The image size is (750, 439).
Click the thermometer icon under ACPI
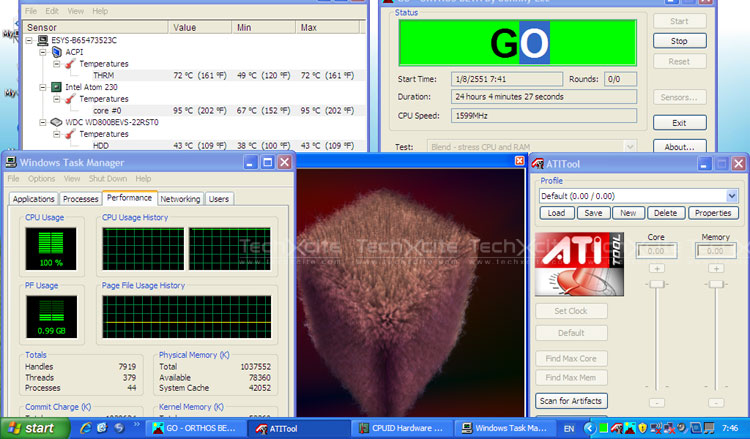(x=71, y=64)
